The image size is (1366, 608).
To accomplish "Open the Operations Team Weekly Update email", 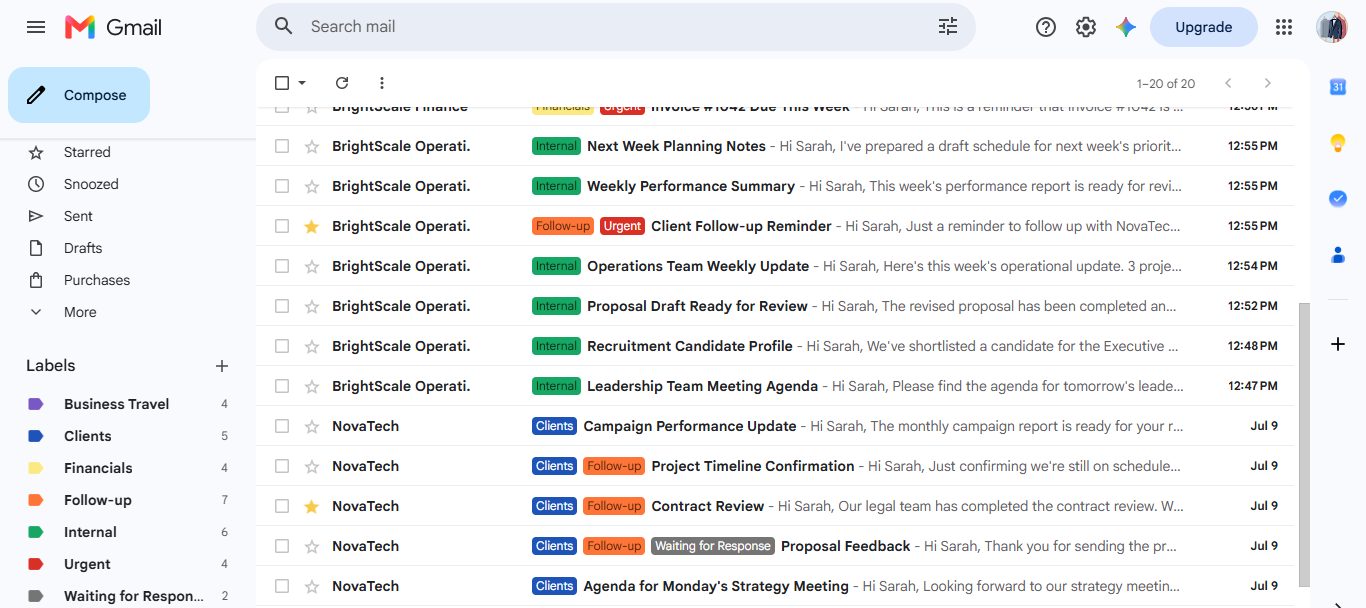I will (x=775, y=266).
